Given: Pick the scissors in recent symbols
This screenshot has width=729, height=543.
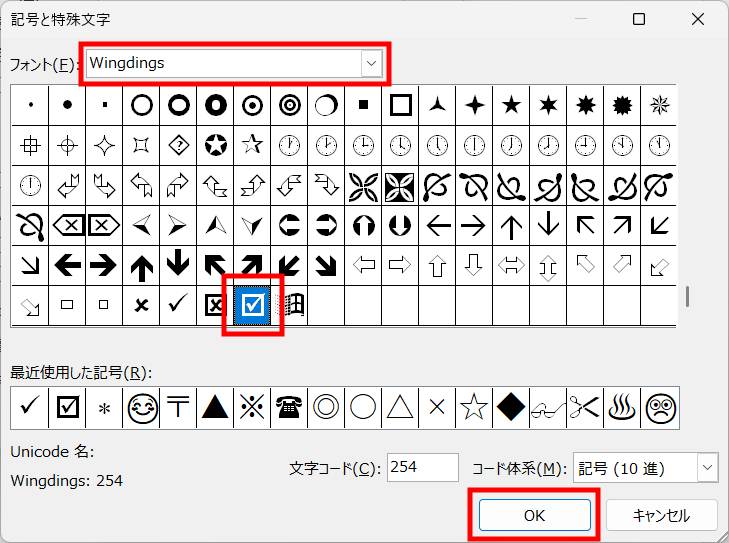Looking at the screenshot, I should click(x=585, y=408).
